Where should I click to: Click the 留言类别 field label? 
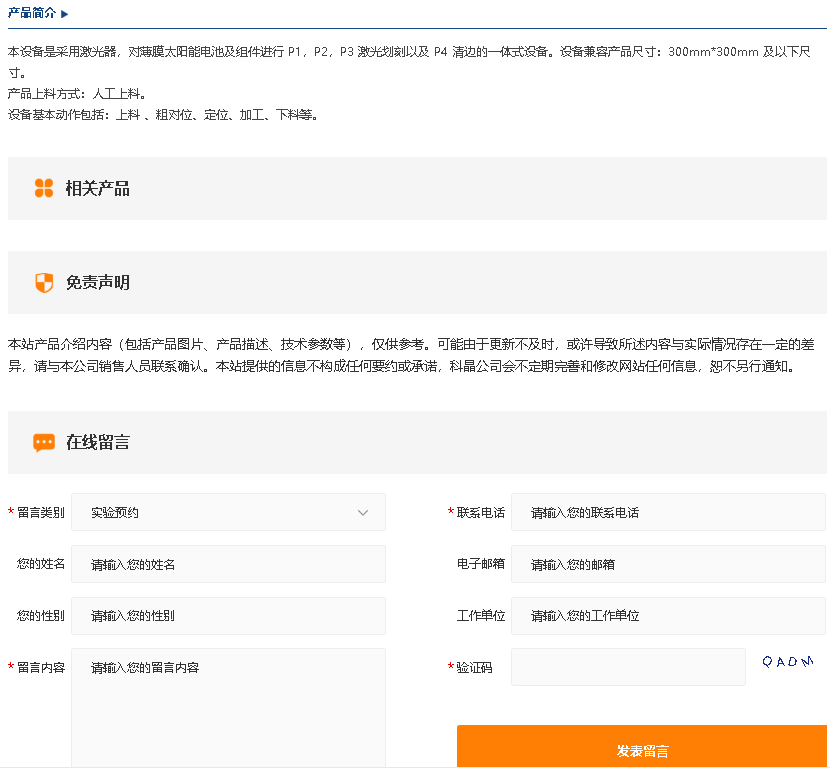coord(40,512)
